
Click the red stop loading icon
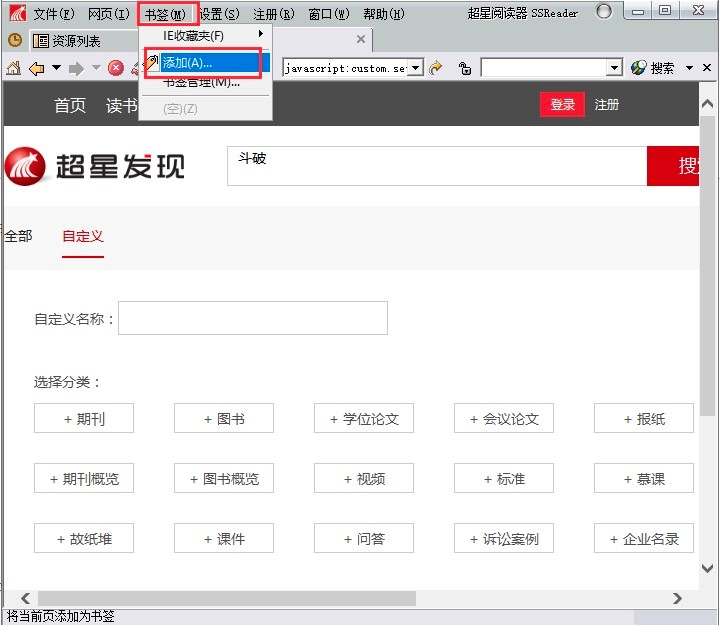point(116,68)
